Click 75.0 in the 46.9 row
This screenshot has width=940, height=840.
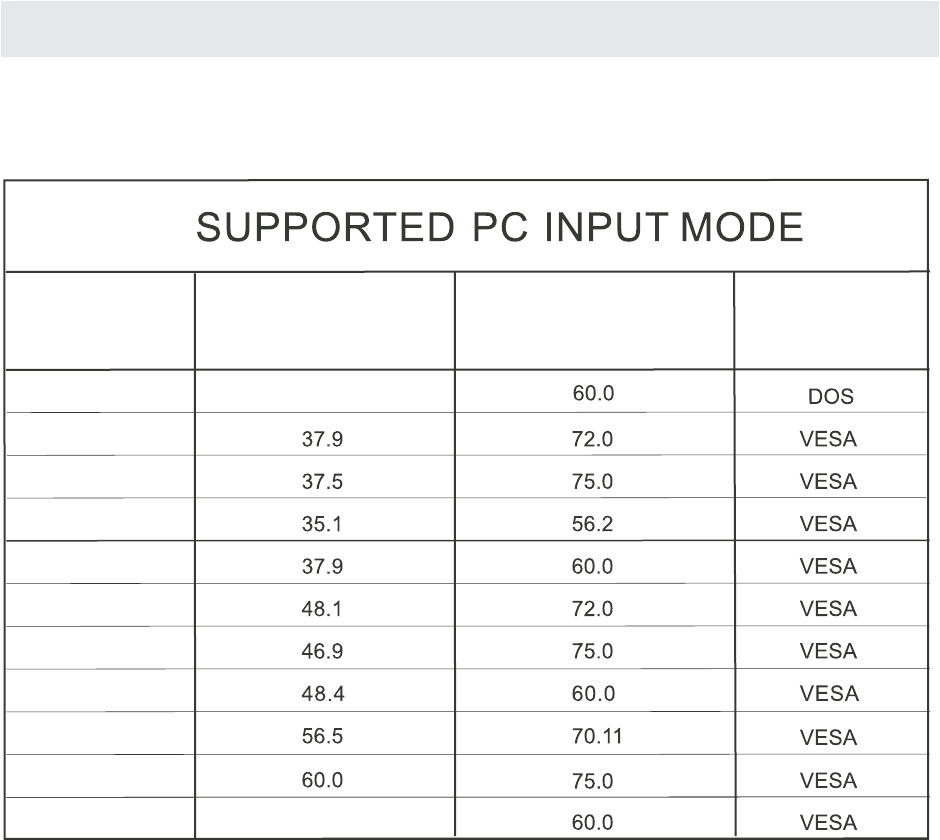(592, 651)
